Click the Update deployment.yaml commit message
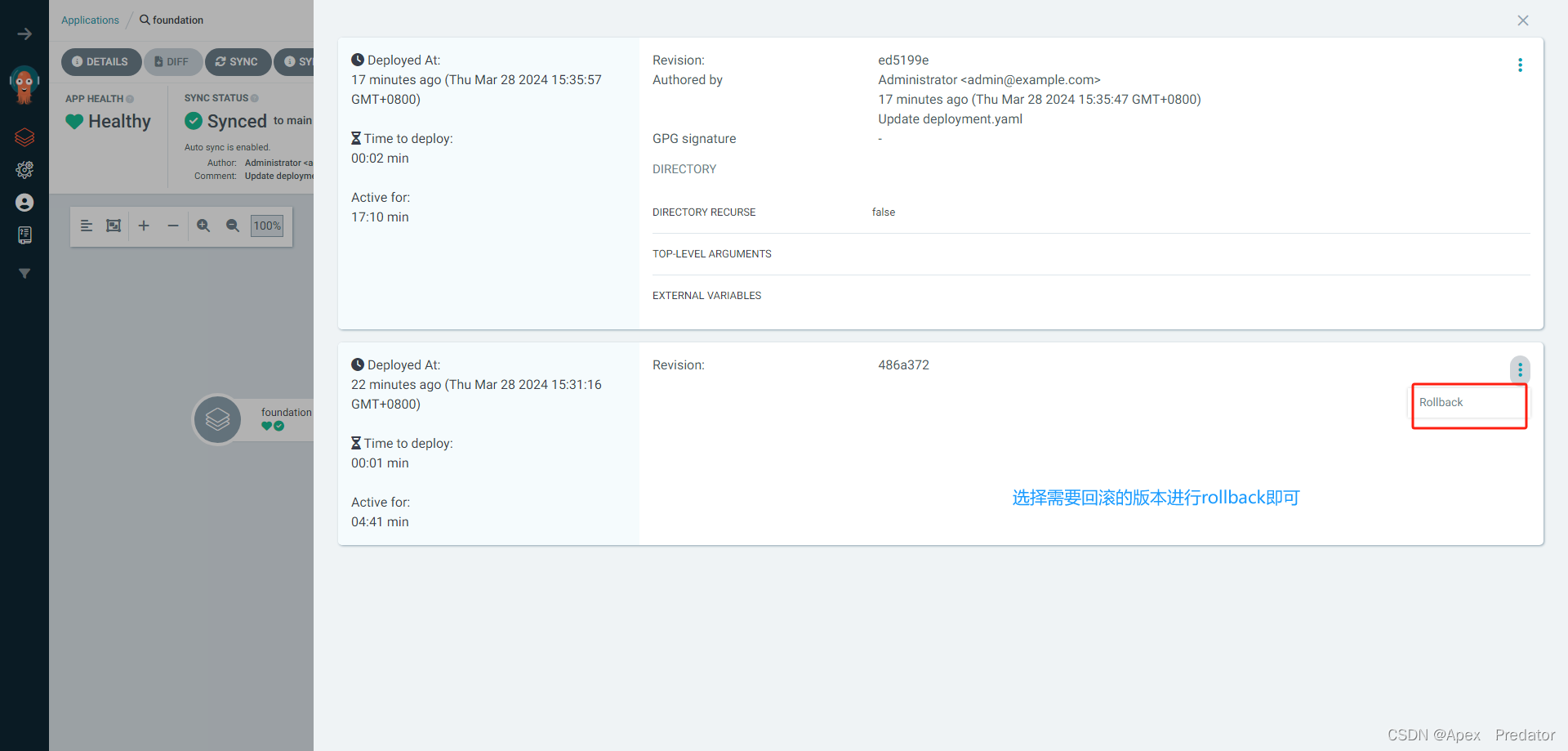1568x751 pixels. click(x=950, y=119)
